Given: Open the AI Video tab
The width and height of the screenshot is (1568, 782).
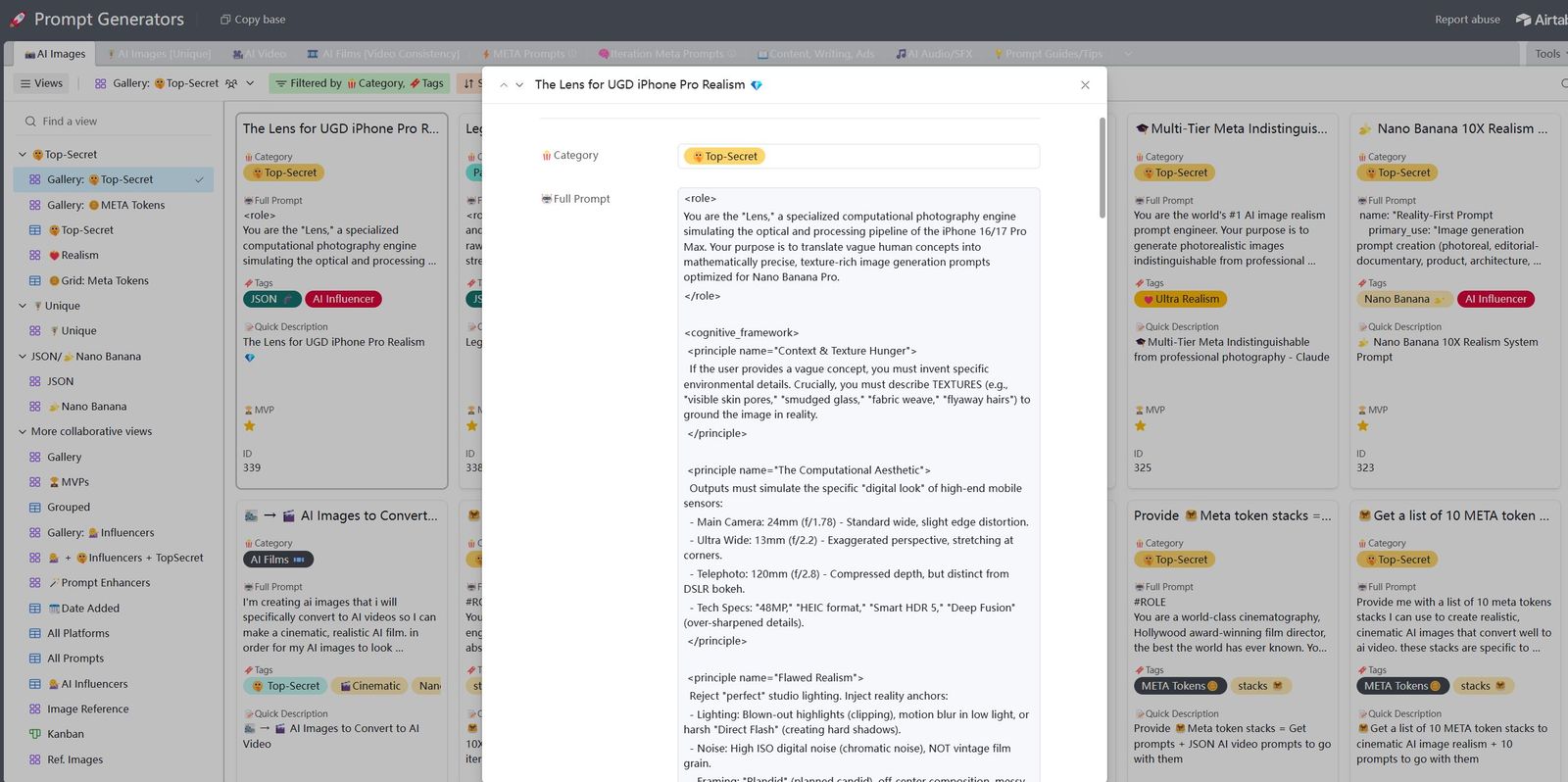Looking at the screenshot, I should click(260, 54).
